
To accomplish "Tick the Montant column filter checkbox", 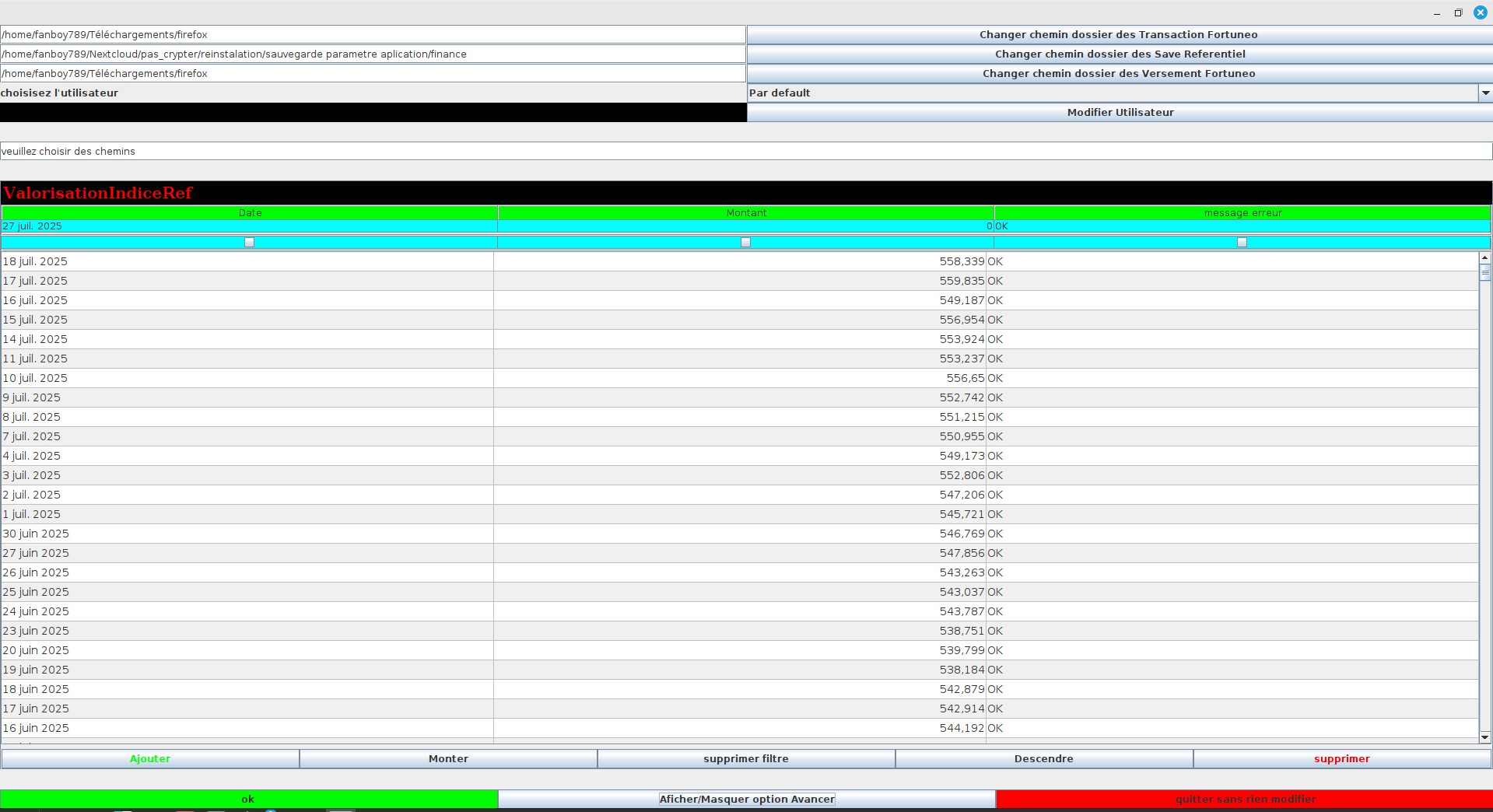I will pyautogui.click(x=745, y=243).
